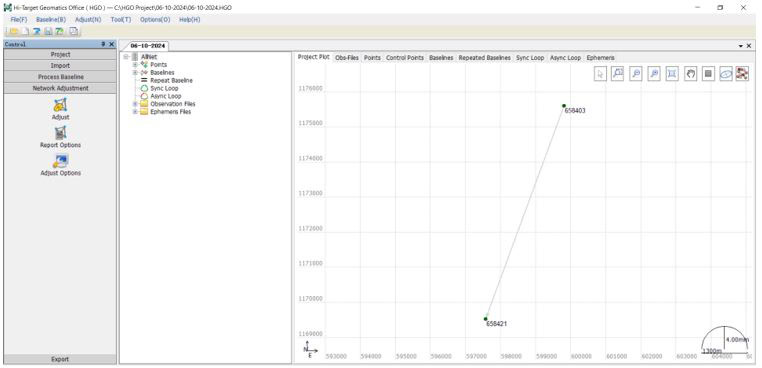Image resolution: width=762 pixels, height=368 pixels.
Task: Switch to the Ephemeris tab
Action: pyautogui.click(x=600, y=57)
